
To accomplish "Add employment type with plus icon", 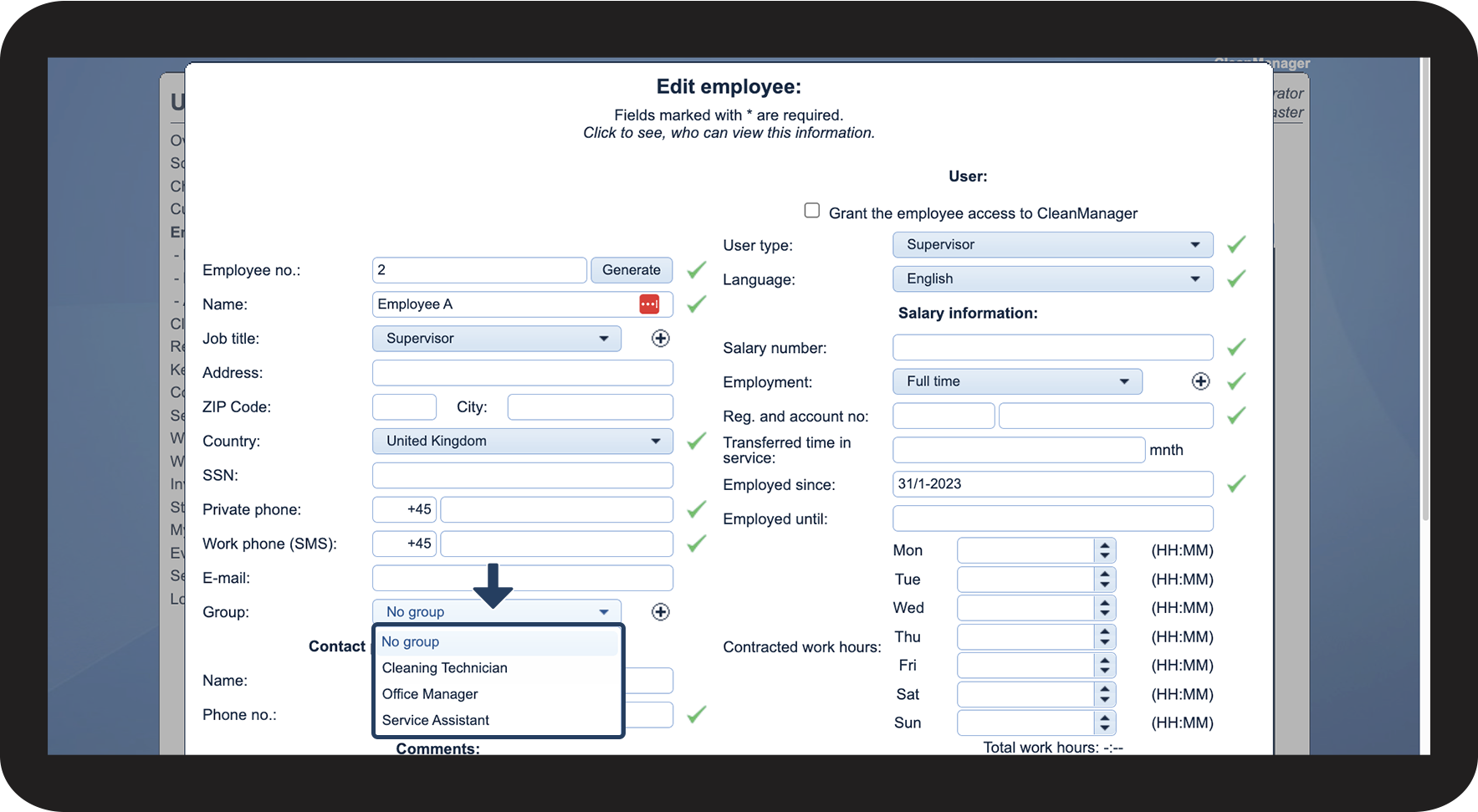I will 1200,381.
